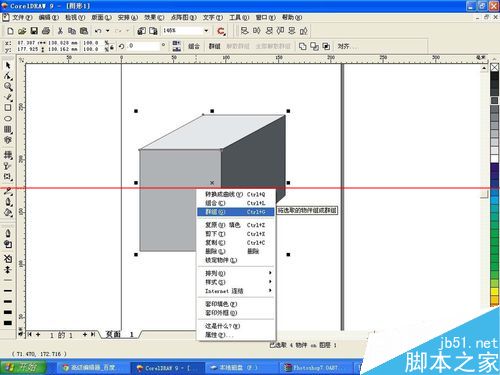Go to the first page using the navigator arrow
The image size is (500, 375).
tap(30, 334)
